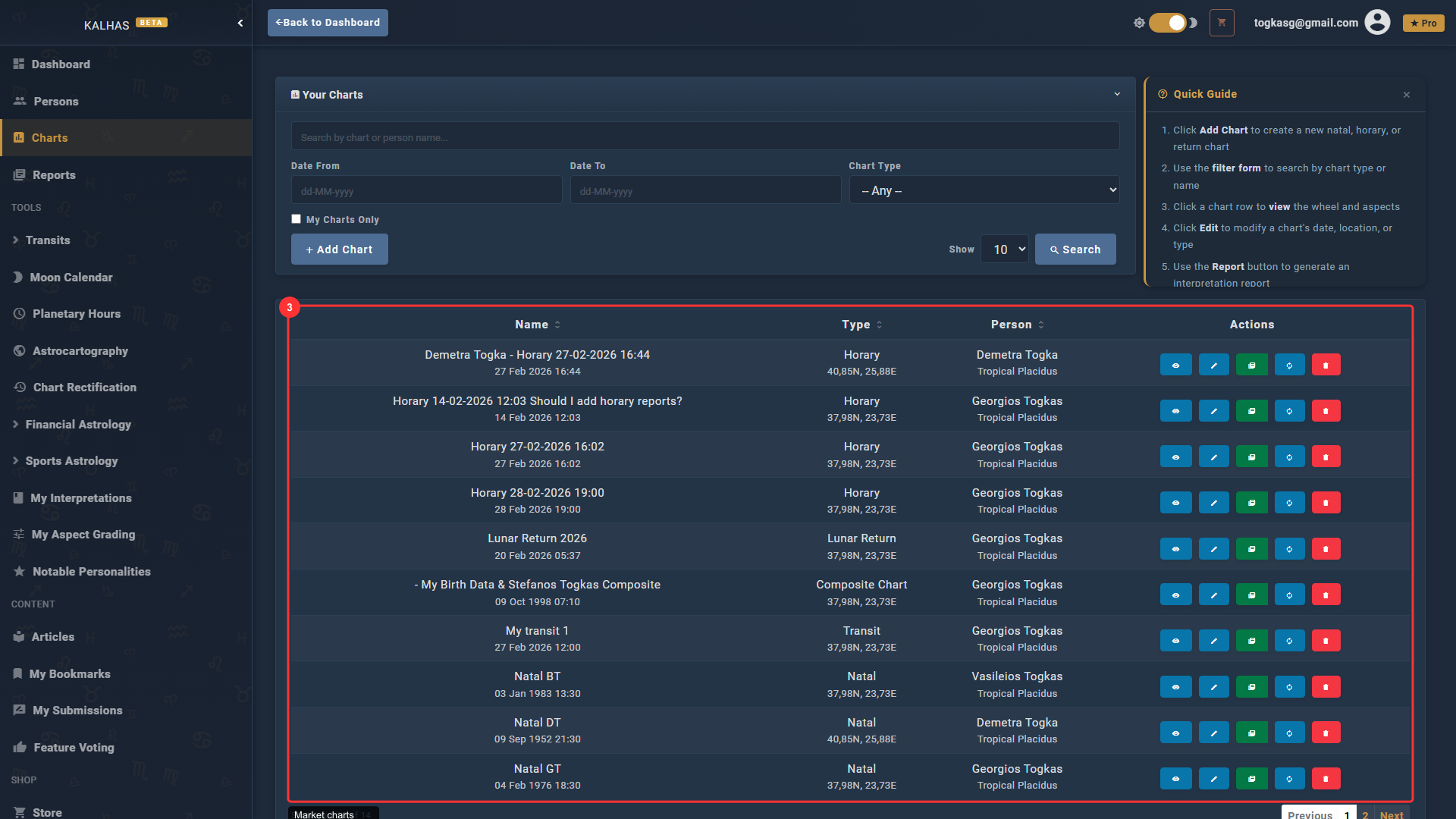
Task: Open the shopping cart icon in header
Action: point(1222,23)
